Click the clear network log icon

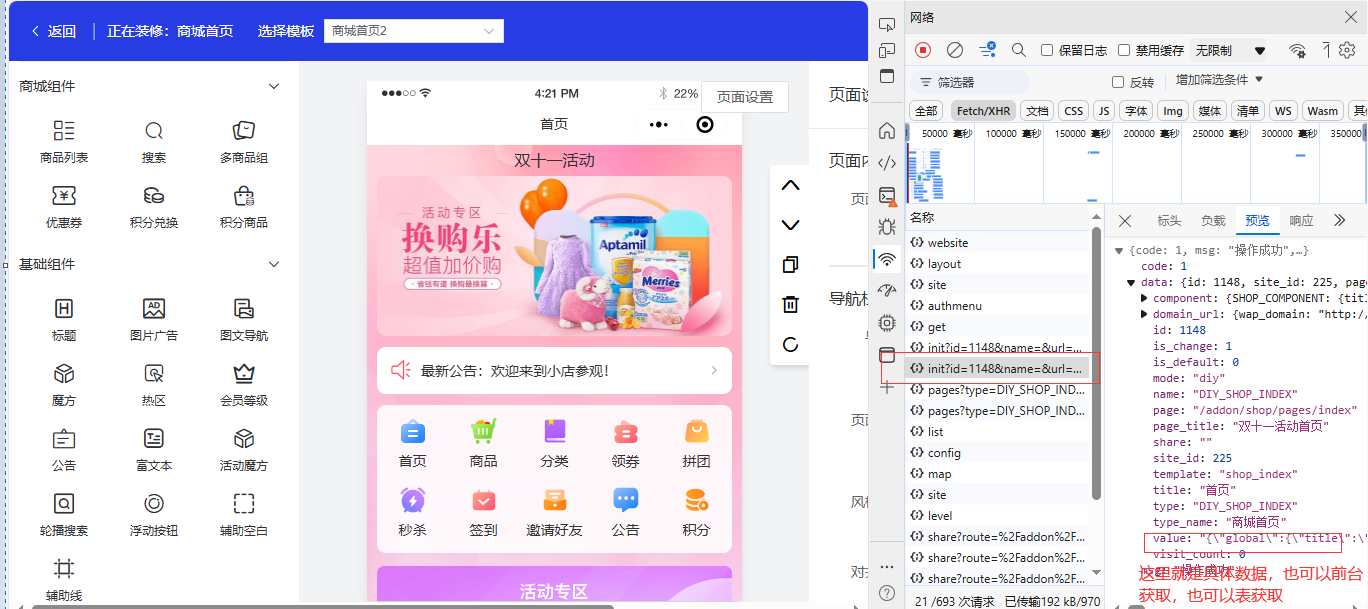point(955,50)
